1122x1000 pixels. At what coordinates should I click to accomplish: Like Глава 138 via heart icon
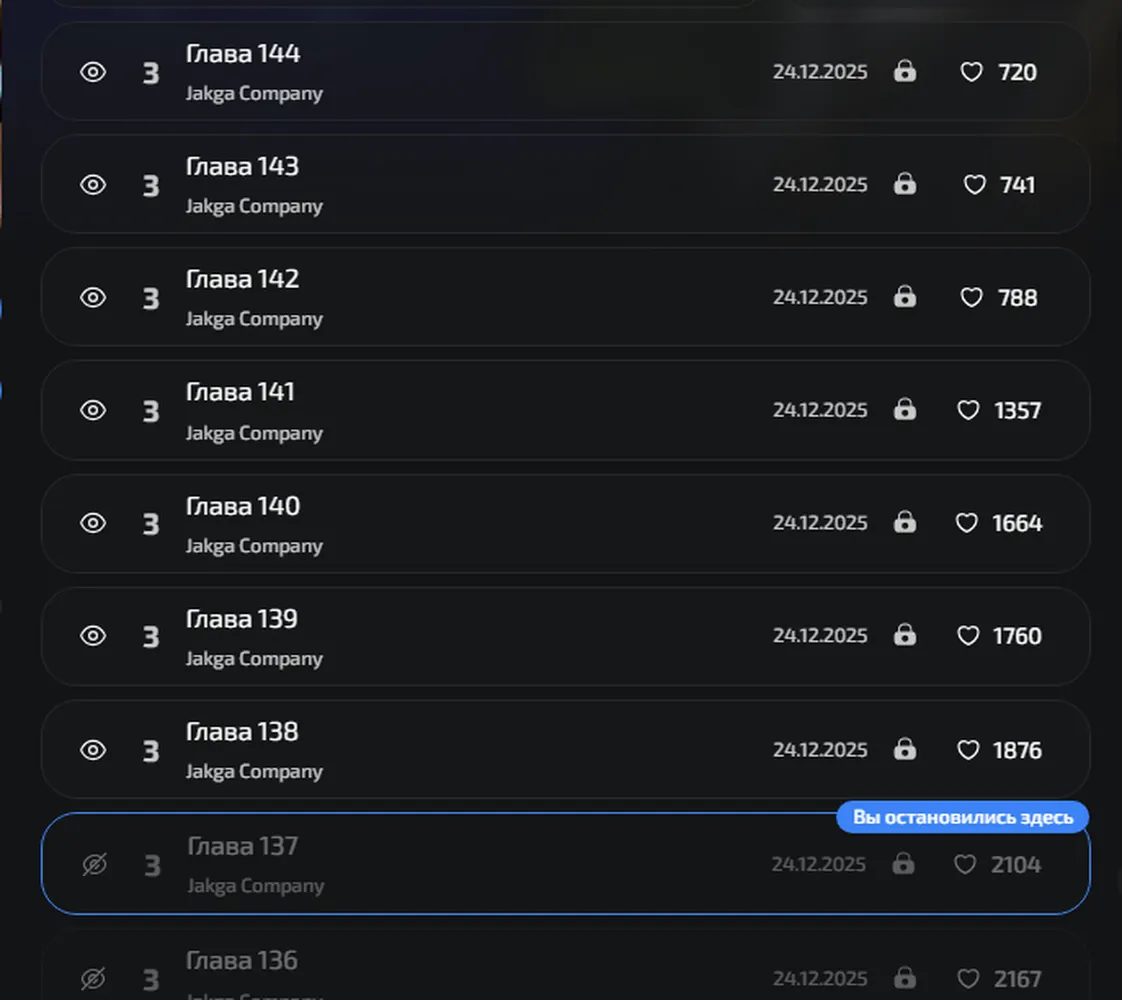click(x=968, y=750)
